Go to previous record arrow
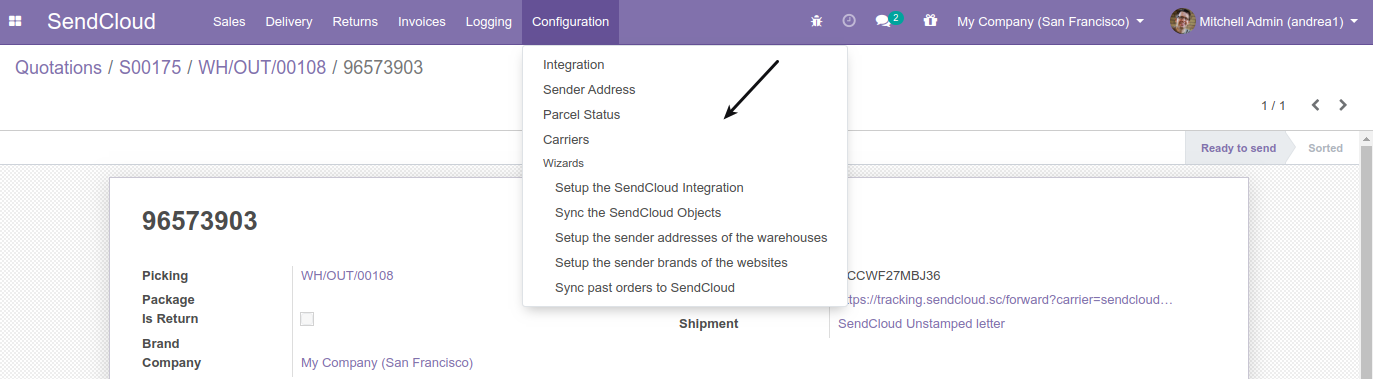Image resolution: width=1373 pixels, height=379 pixels. pos(1316,105)
